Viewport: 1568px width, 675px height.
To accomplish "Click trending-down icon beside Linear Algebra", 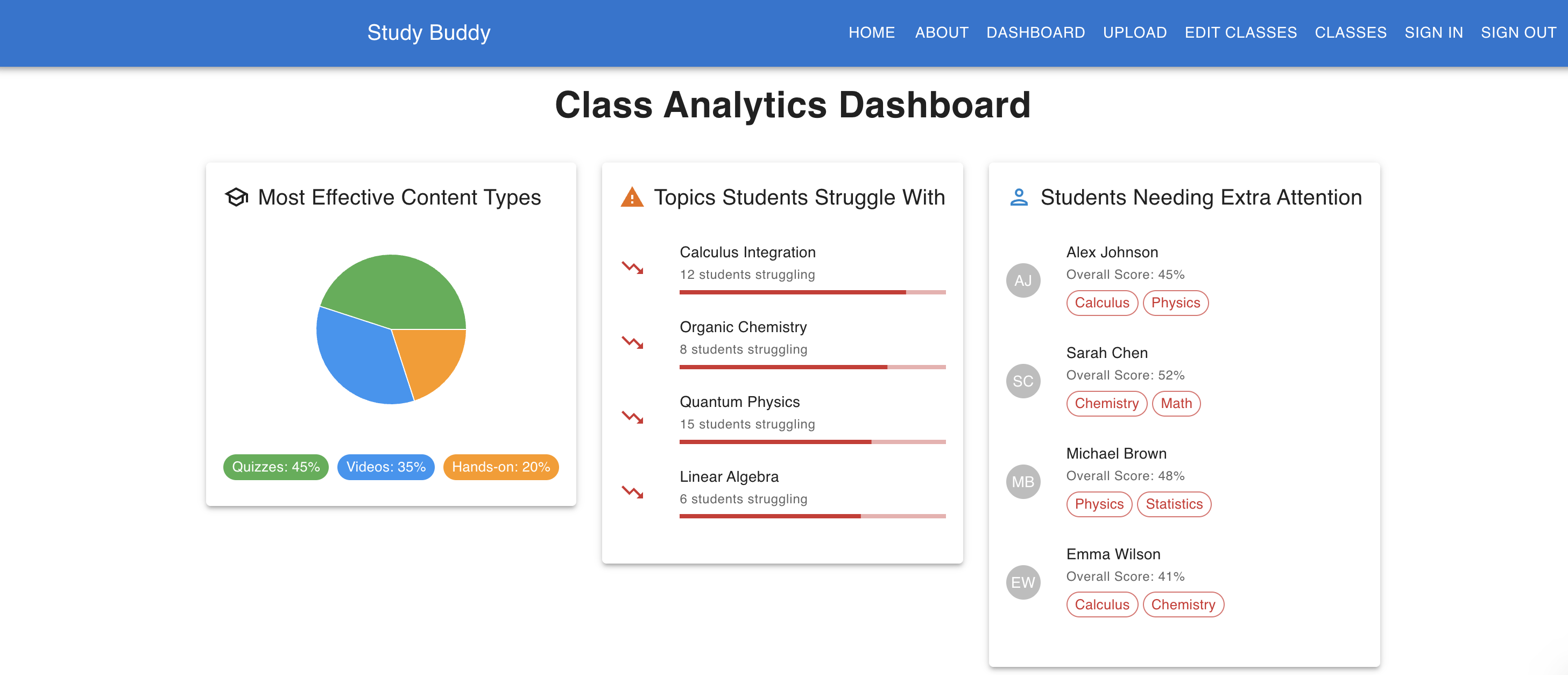I will pos(632,492).
